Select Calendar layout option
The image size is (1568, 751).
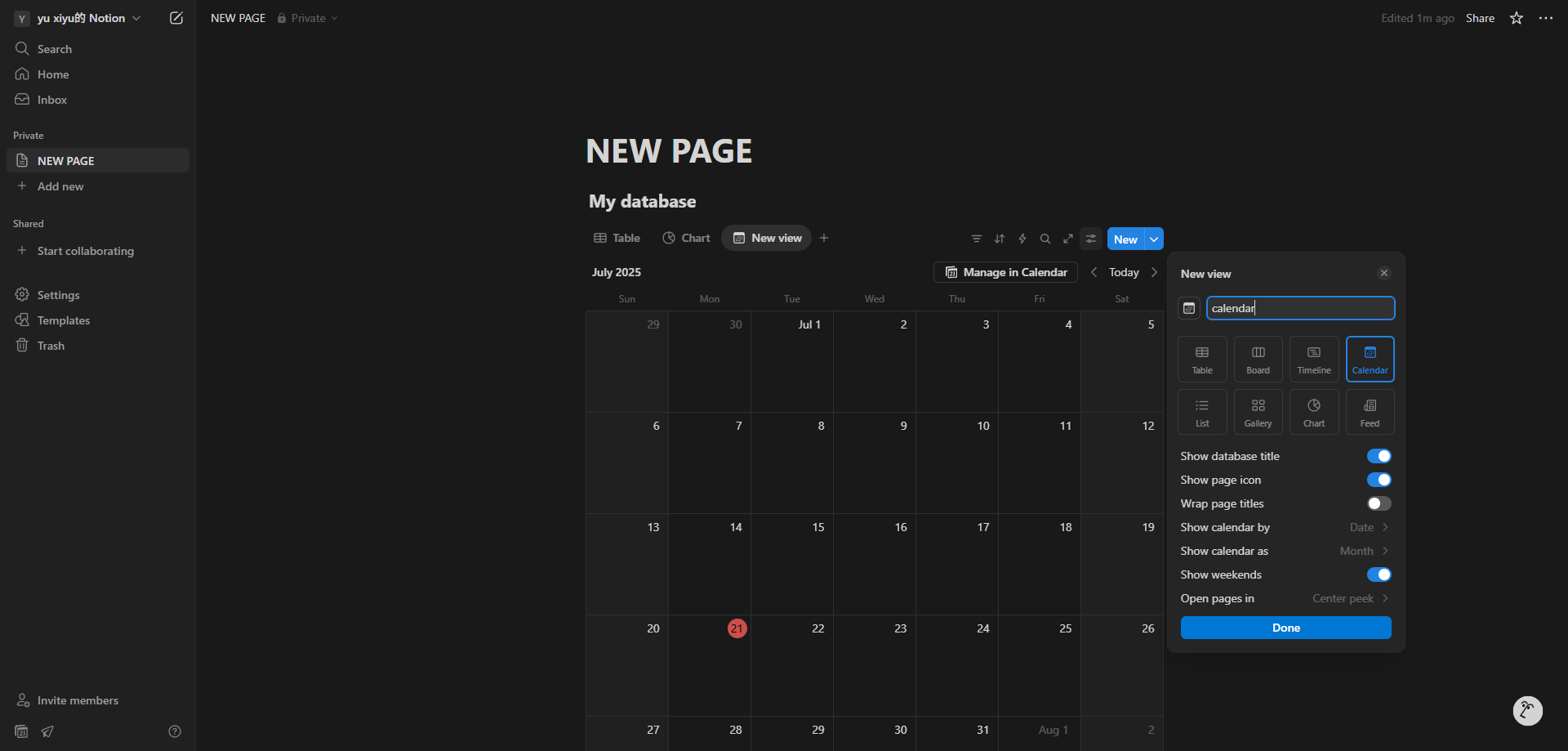click(1370, 359)
